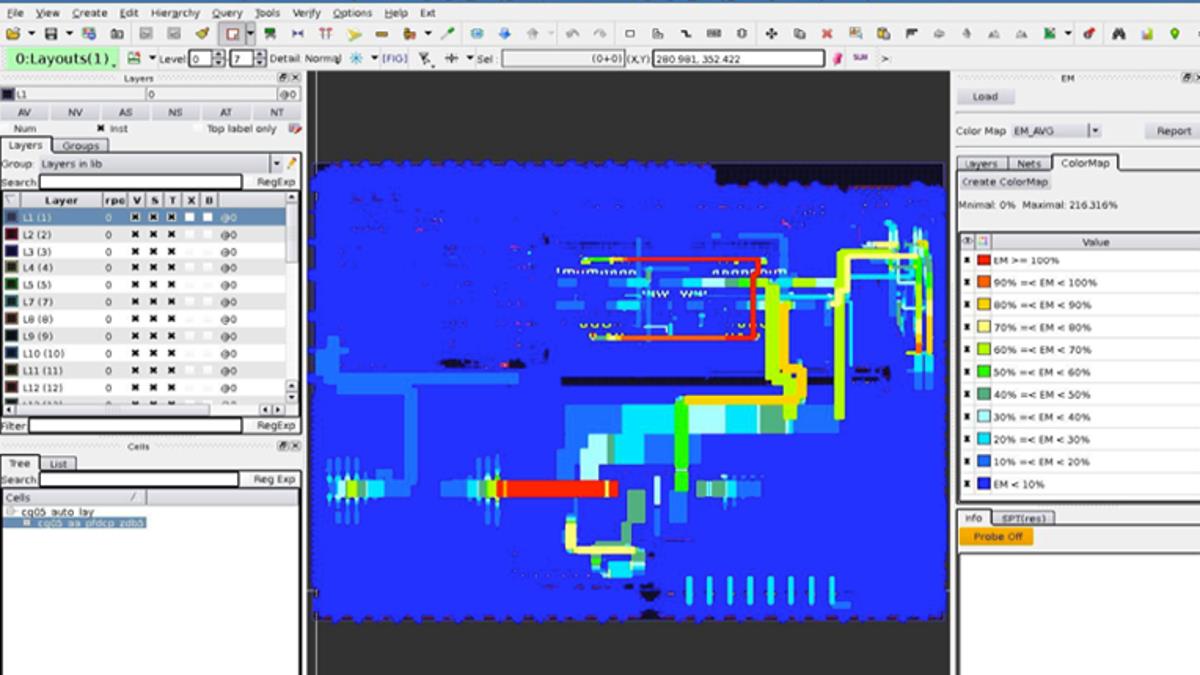
Task: Expand the Group 'Layers in lib' dropdown
Action: pyautogui.click(x=276, y=163)
